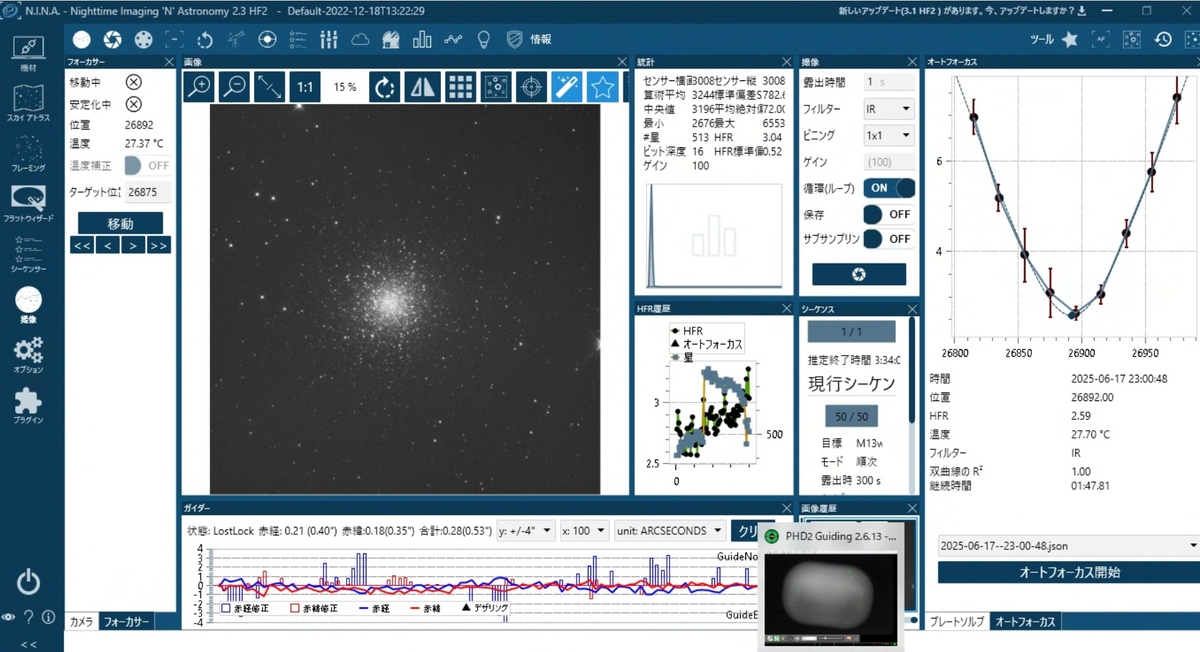
Task: Zoom in on the image with magnifier plus
Action: click(x=201, y=87)
